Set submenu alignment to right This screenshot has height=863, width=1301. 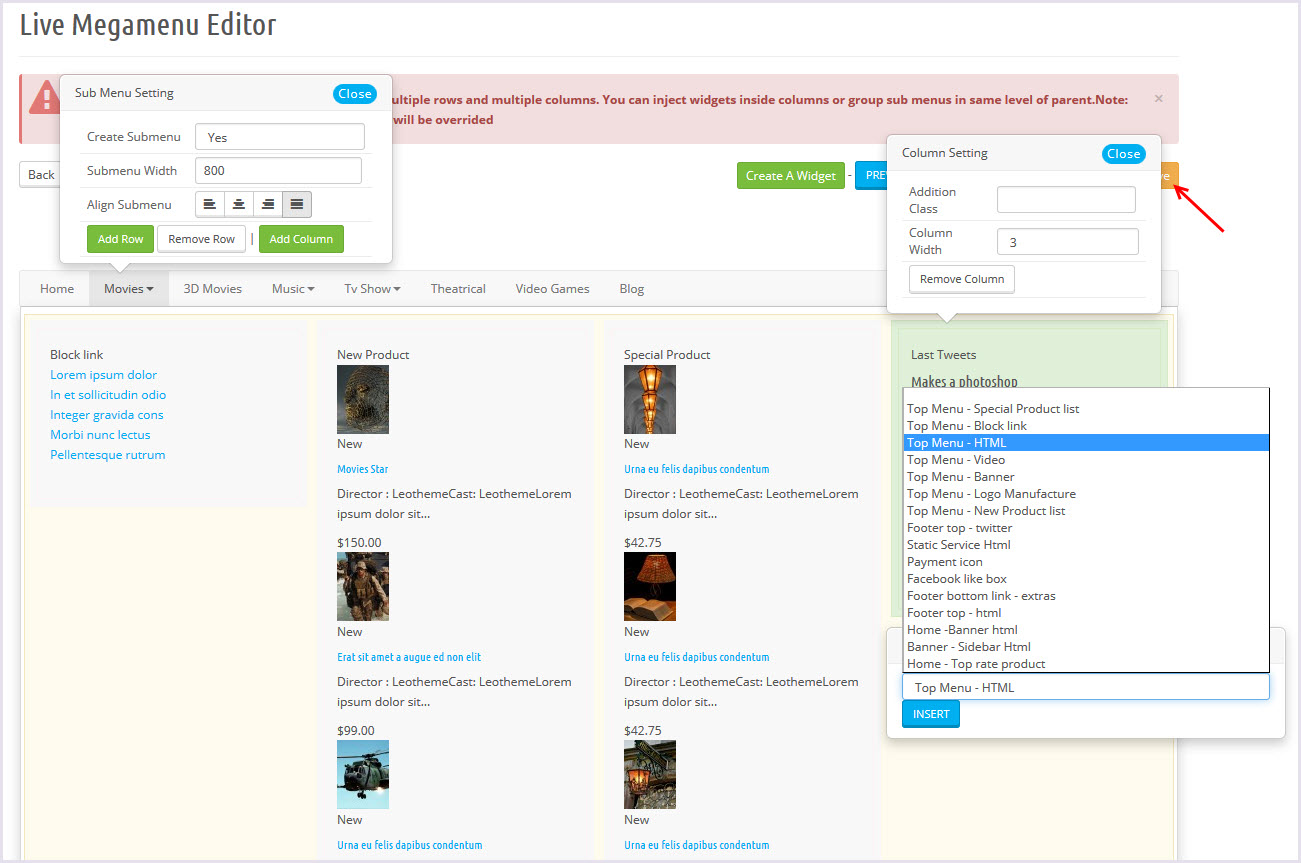(268, 204)
